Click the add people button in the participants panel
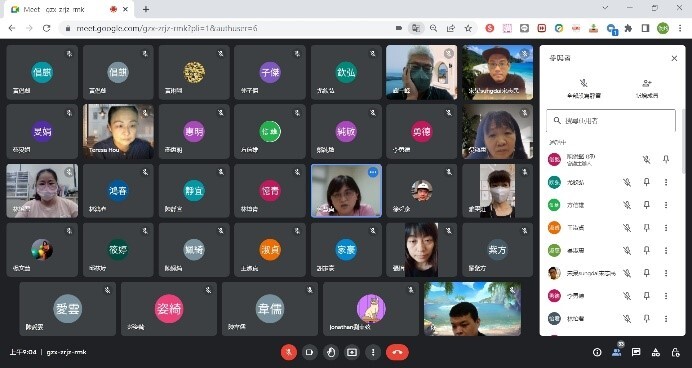Image resolution: width=692 pixels, height=368 pixels. click(x=647, y=89)
